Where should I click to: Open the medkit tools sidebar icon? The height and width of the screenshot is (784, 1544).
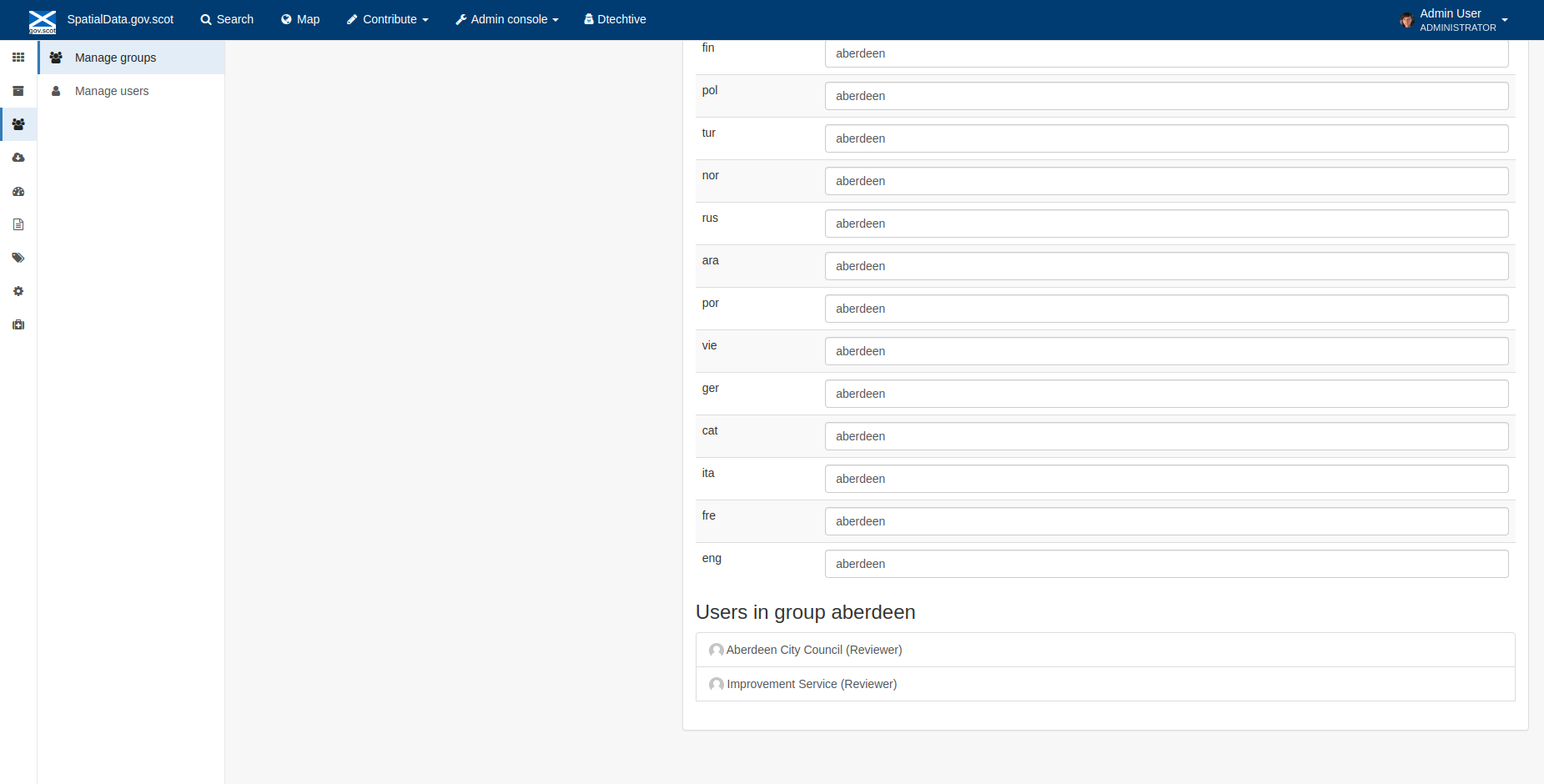coord(18,324)
